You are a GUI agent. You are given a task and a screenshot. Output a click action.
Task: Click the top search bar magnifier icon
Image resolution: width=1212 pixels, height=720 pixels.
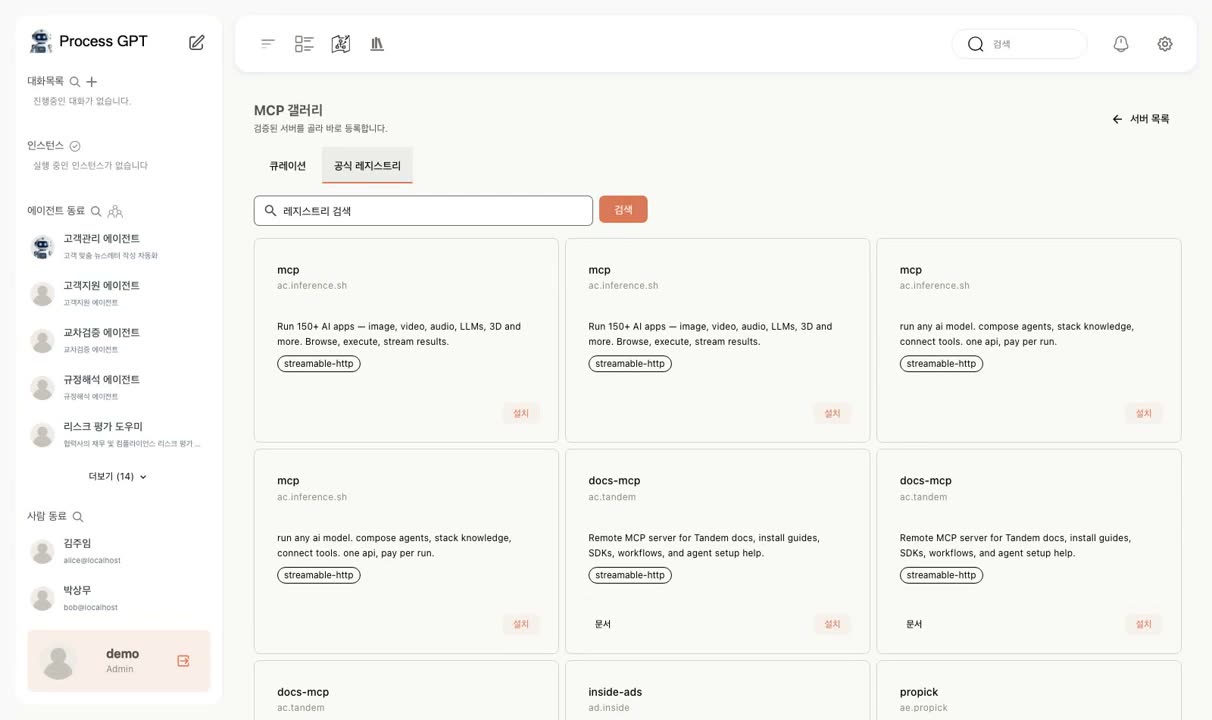(975, 44)
